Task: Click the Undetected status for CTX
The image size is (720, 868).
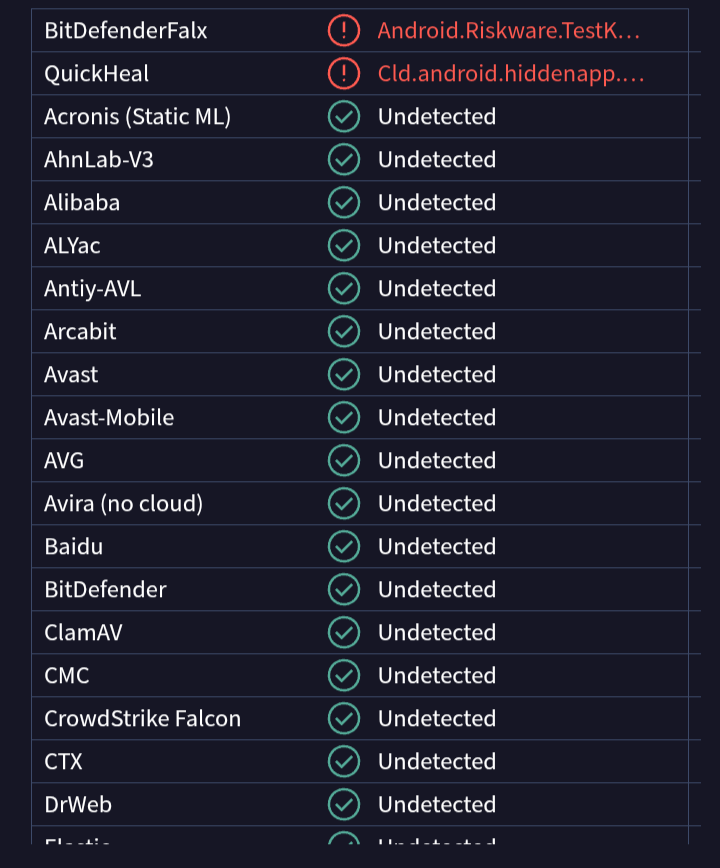Action: click(436, 761)
